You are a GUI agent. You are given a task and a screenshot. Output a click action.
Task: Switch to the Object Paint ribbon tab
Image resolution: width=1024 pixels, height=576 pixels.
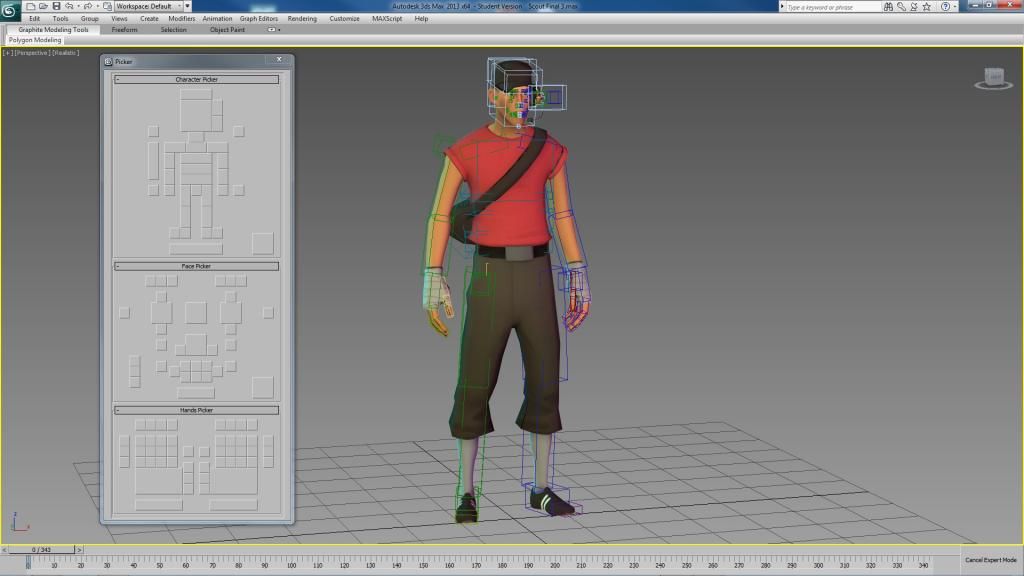coord(227,30)
